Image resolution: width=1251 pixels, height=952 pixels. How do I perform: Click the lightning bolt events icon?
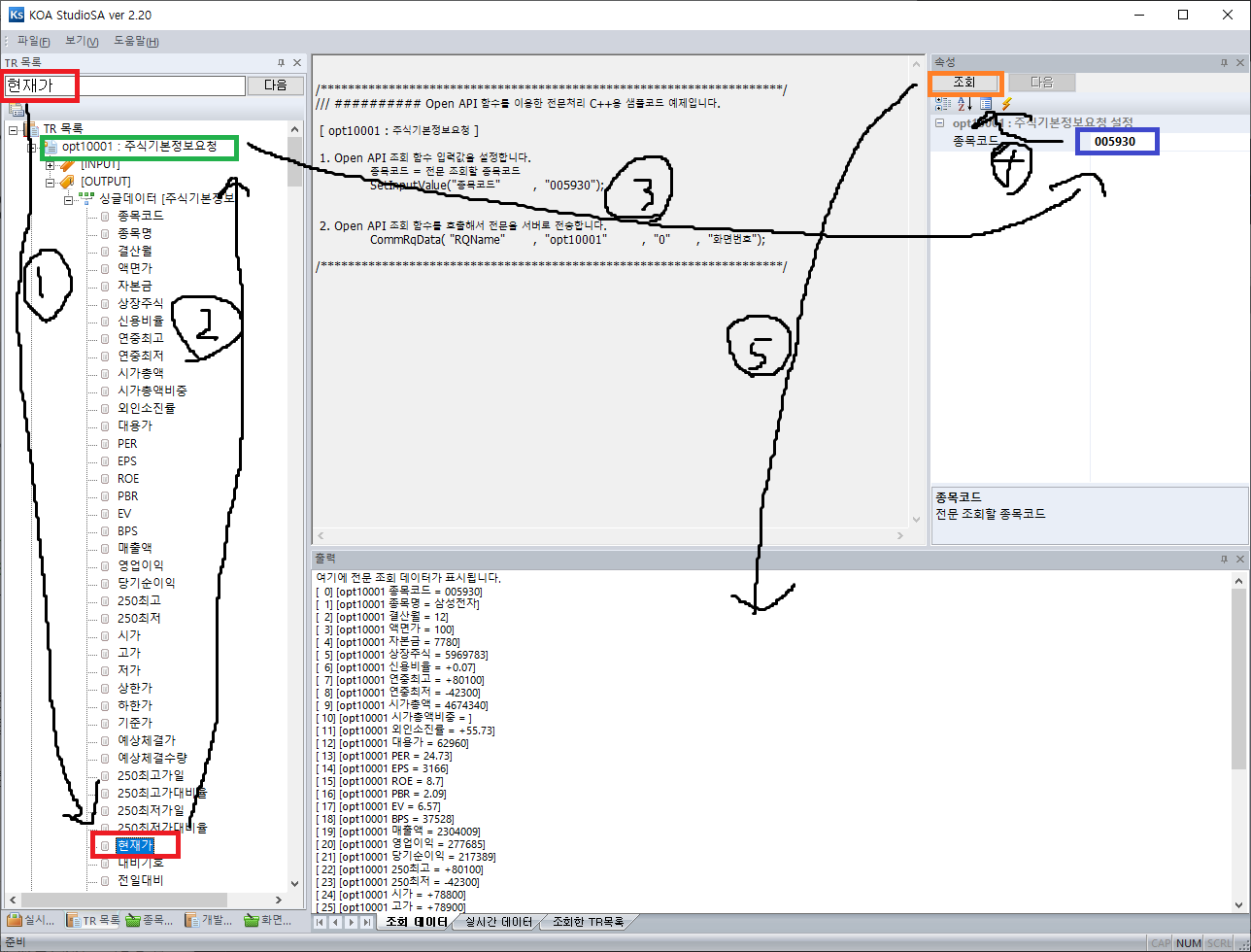[1006, 104]
